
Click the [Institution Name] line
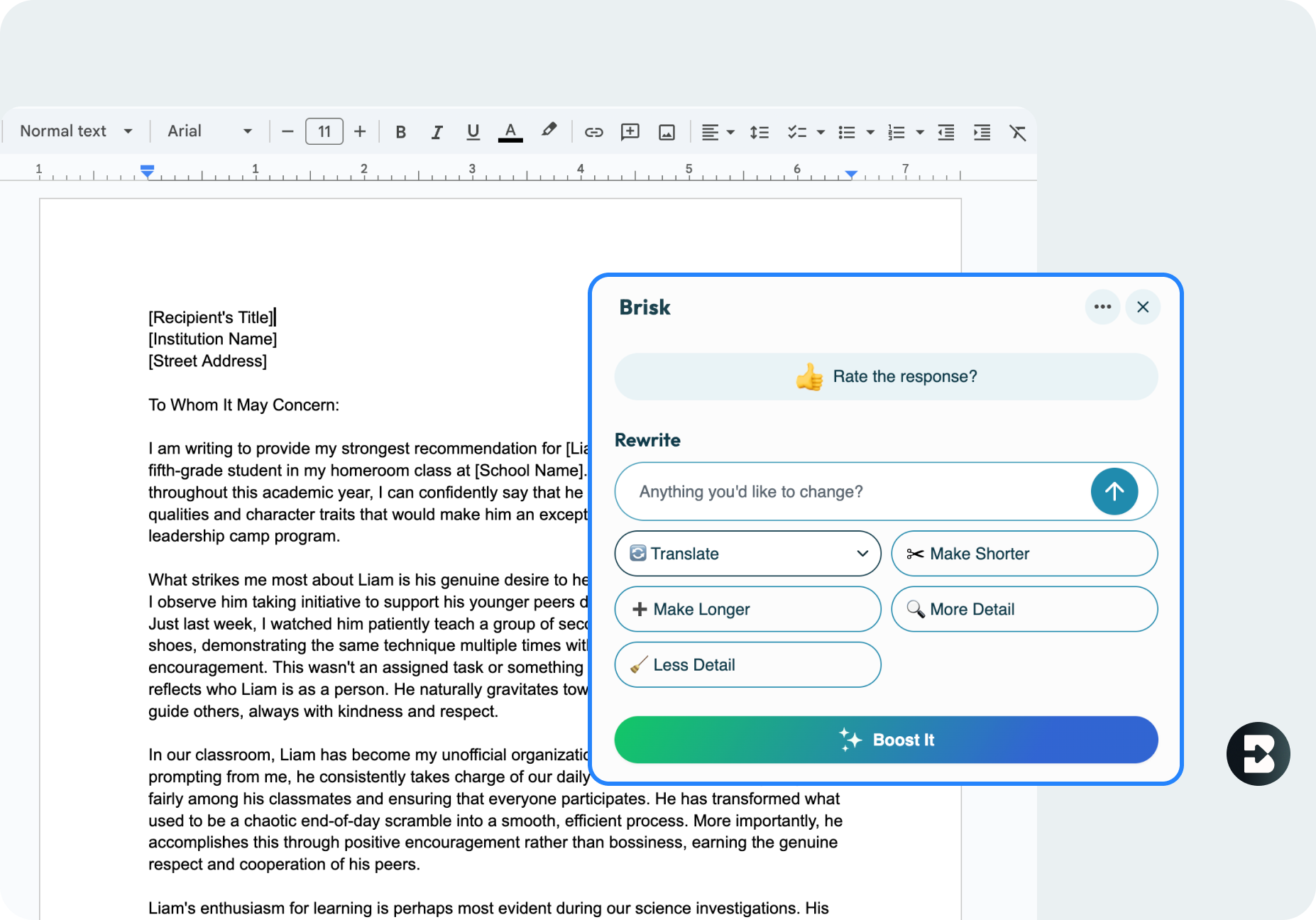[212, 339]
